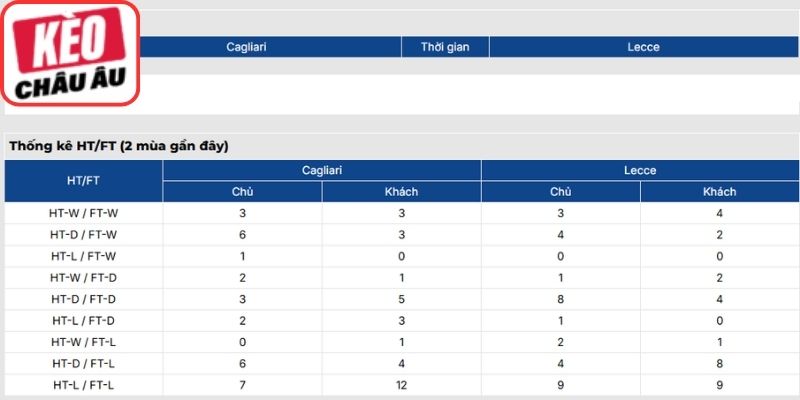Select the Lecce header in top table
This screenshot has height=400, width=800.
pyautogui.click(x=643, y=47)
